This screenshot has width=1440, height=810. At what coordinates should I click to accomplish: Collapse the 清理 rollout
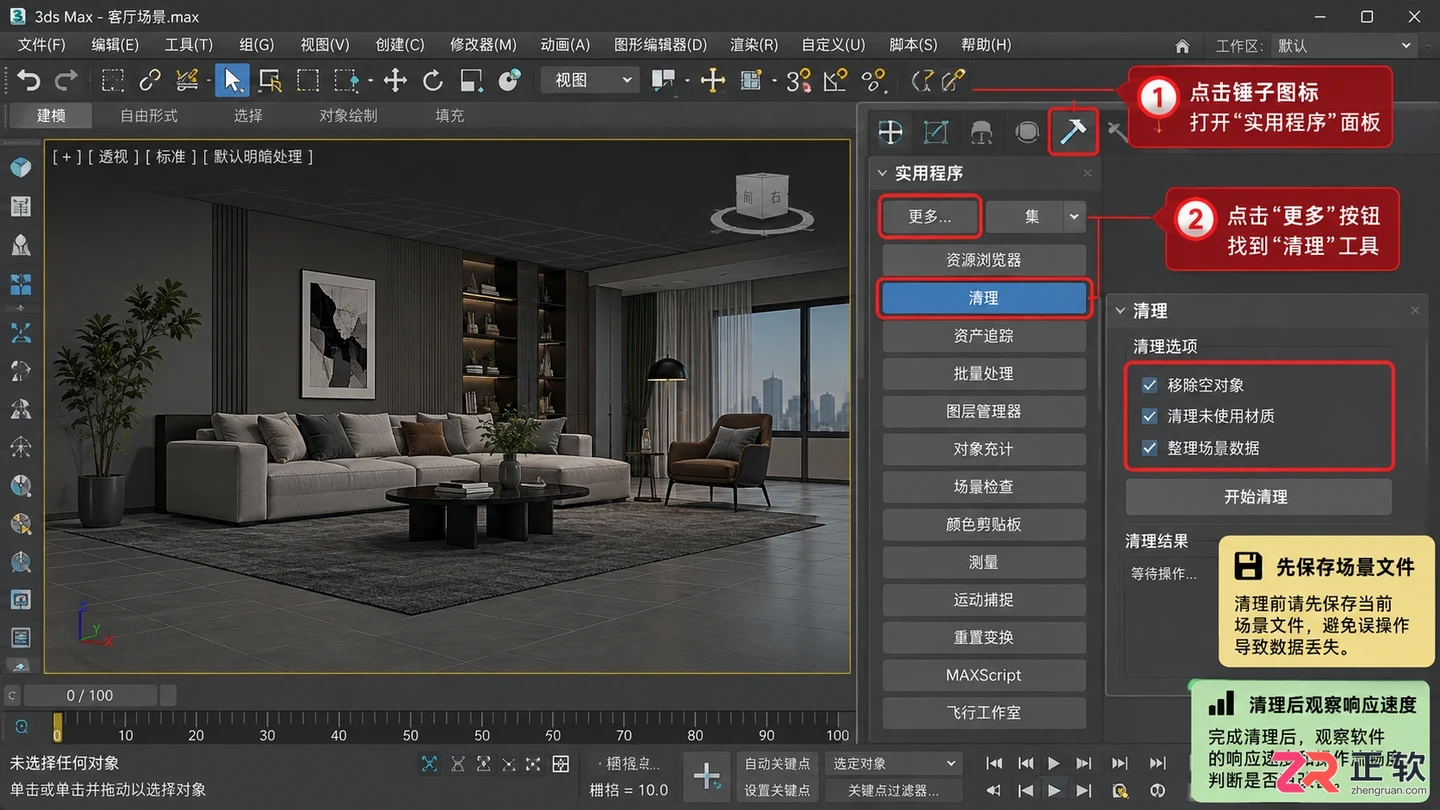[1120, 311]
